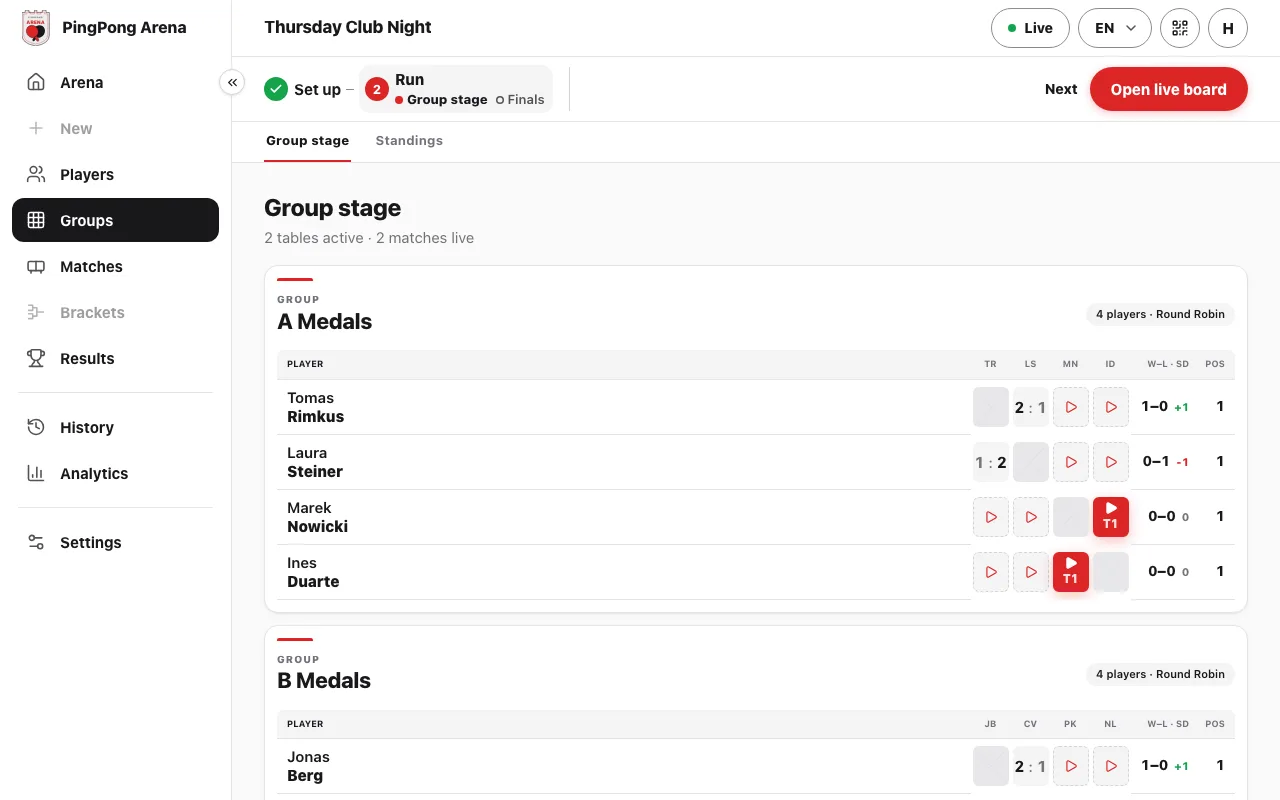This screenshot has height=800, width=1280.
Task: Start Tomas Rimkus match in ID column
Action: click(x=1111, y=407)
